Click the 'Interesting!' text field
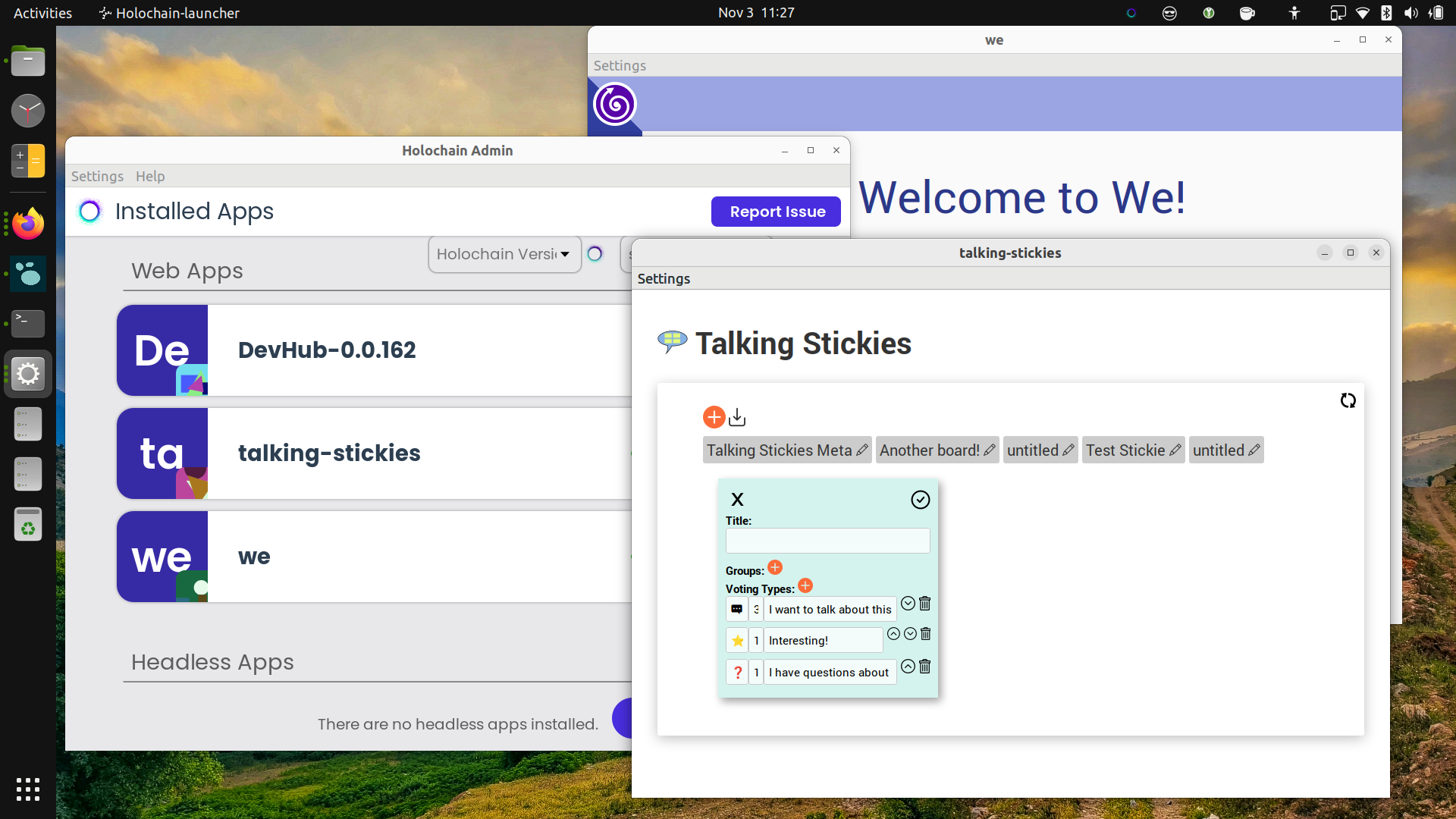 coord(823,641)
